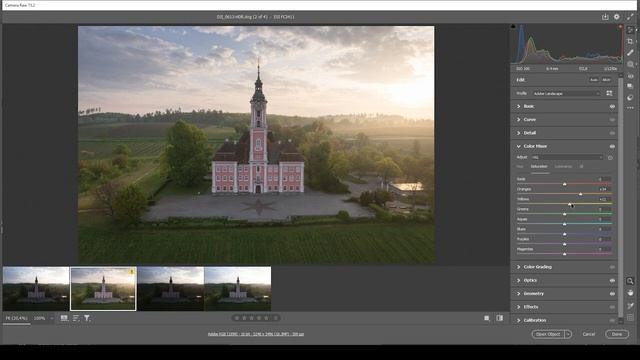Toggle the grid overlay icon

tap(630, 318)
